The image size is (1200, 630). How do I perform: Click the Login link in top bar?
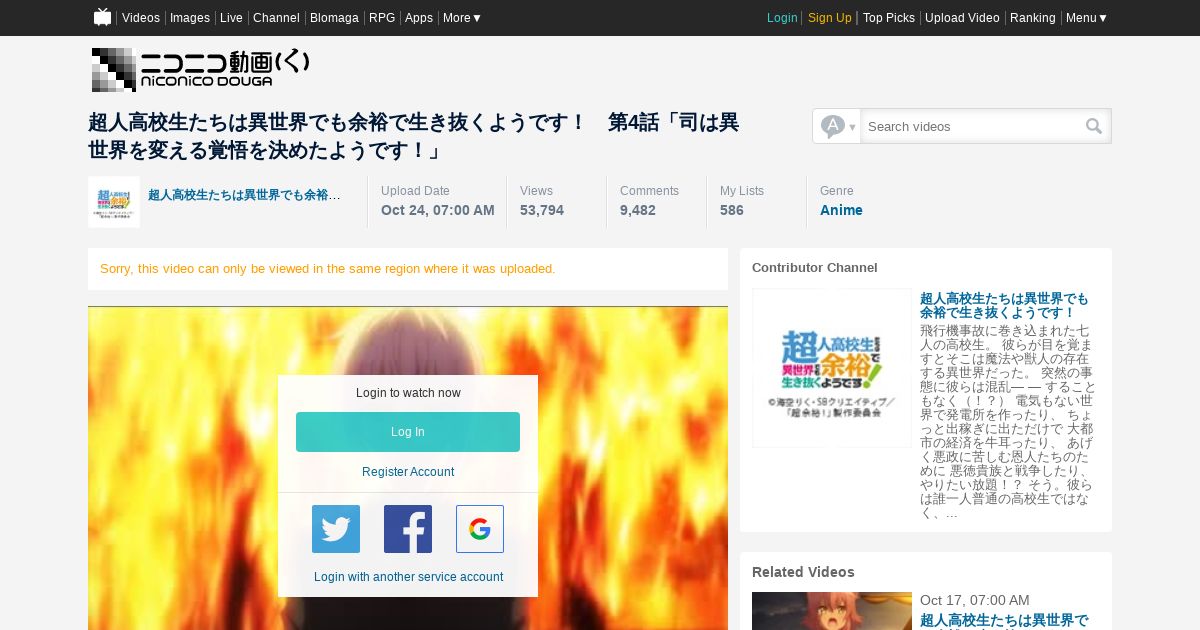tap(782, 18)
